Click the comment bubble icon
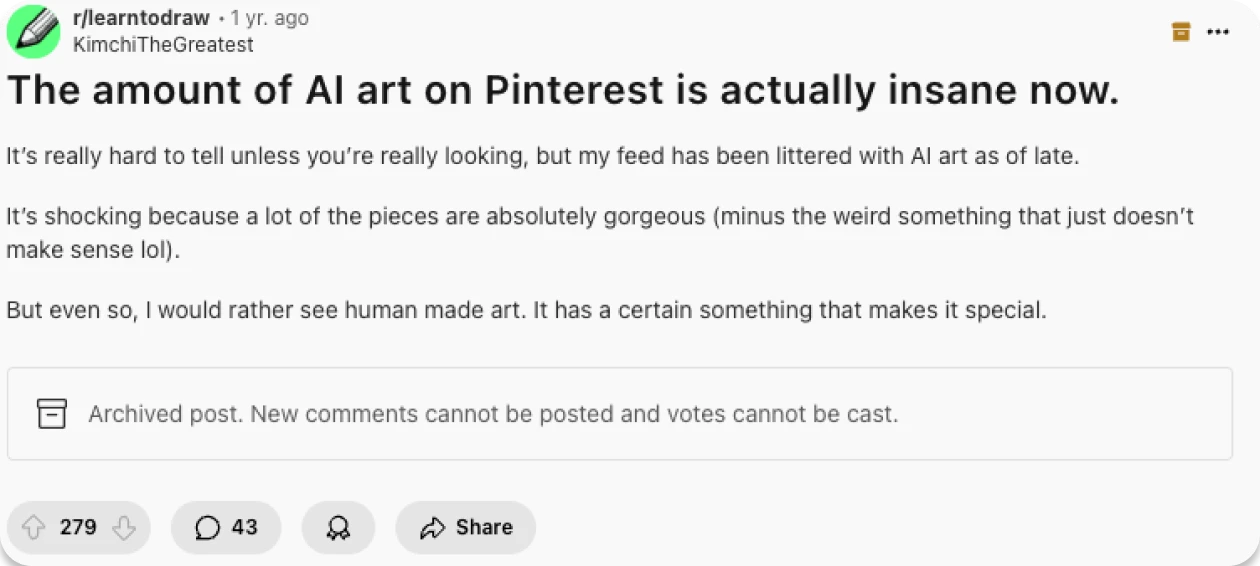This screenshot has width=1260, height=566. click(207, 527)
